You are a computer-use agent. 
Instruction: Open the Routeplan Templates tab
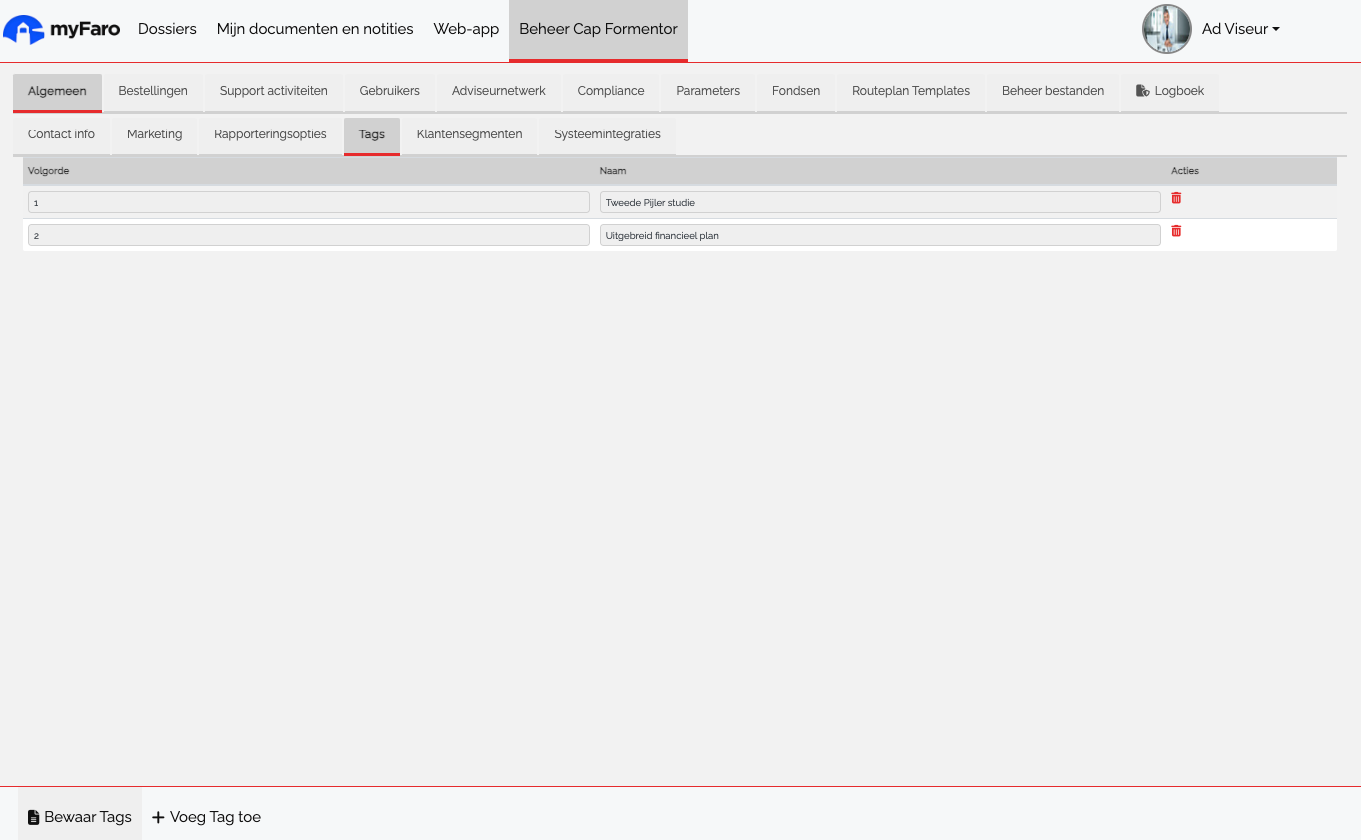[x=910, y=91]
